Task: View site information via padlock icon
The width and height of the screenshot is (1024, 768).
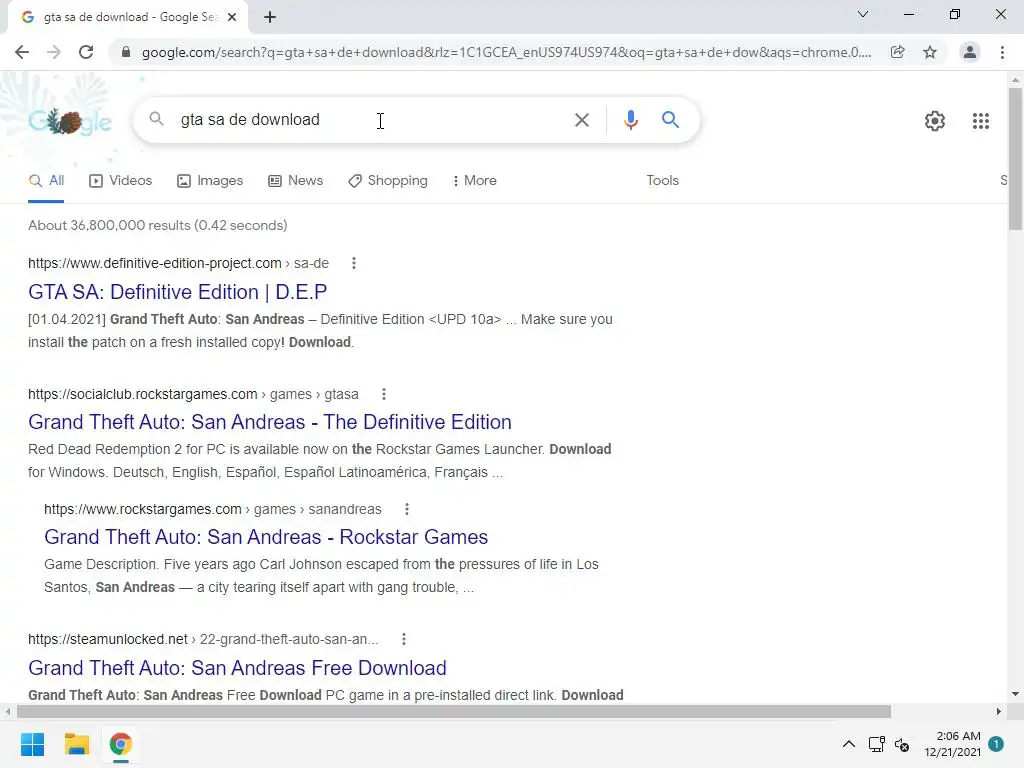Action: 126,52
